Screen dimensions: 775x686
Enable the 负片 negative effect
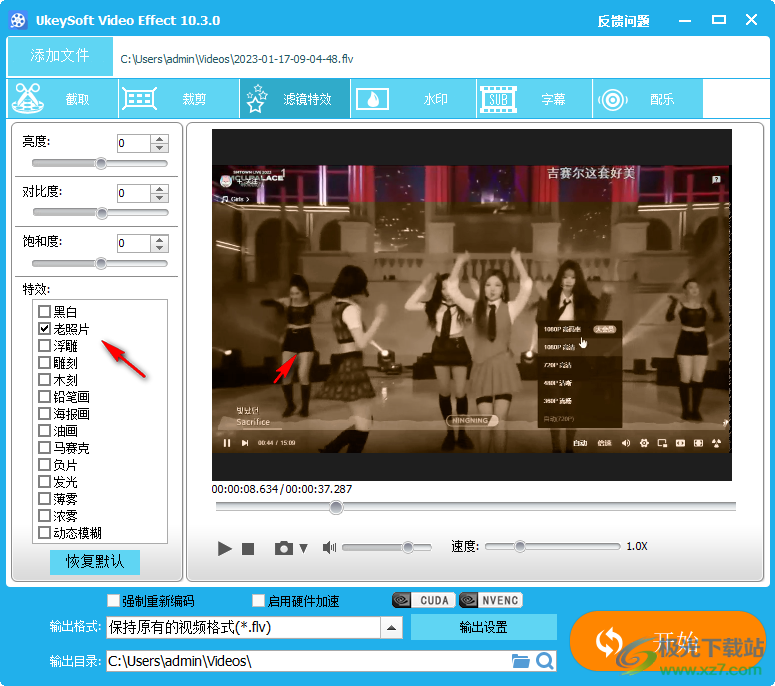click(44, 465)
